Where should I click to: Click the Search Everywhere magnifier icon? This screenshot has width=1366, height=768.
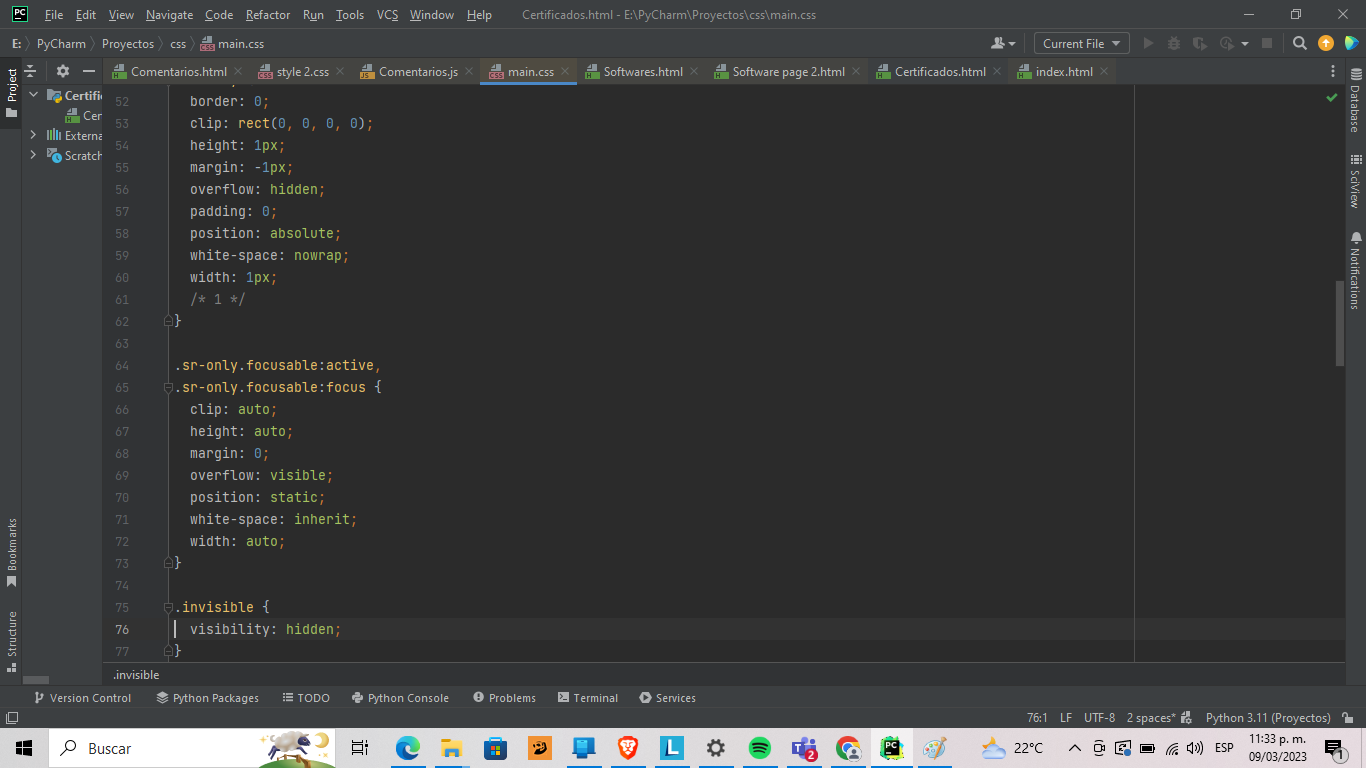[1299, 43]
